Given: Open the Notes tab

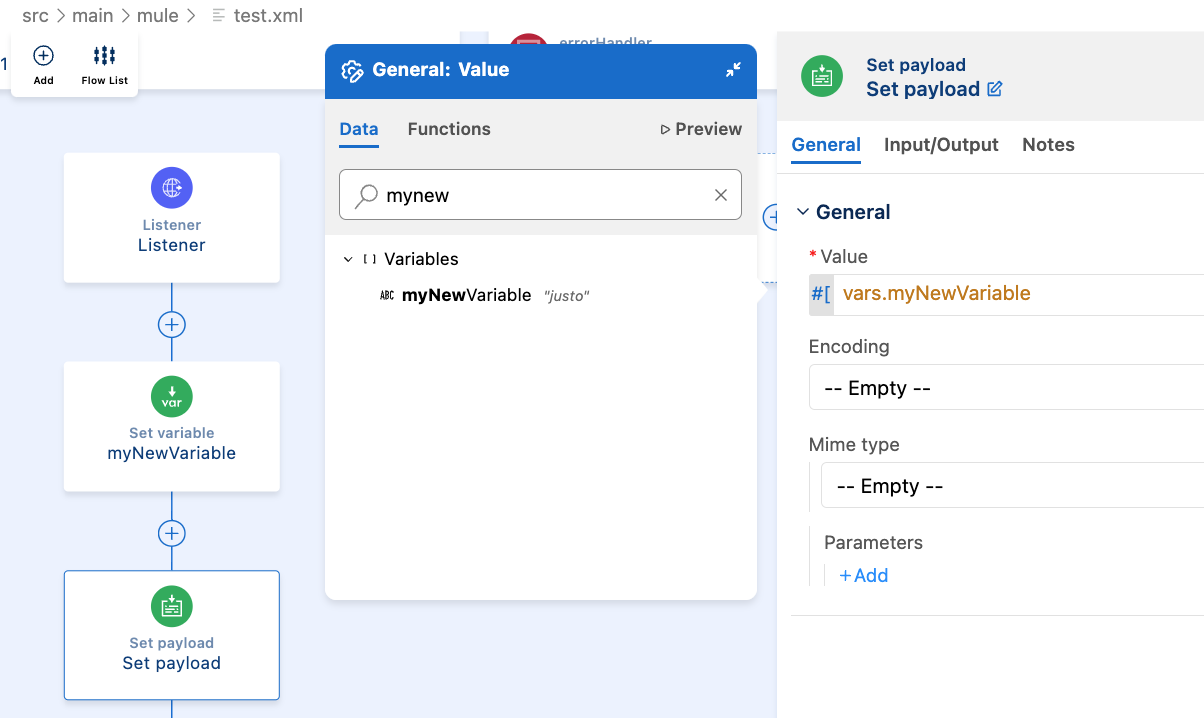Looking at the screenshot, I should pyautogui.click(x=1048, y=145).
